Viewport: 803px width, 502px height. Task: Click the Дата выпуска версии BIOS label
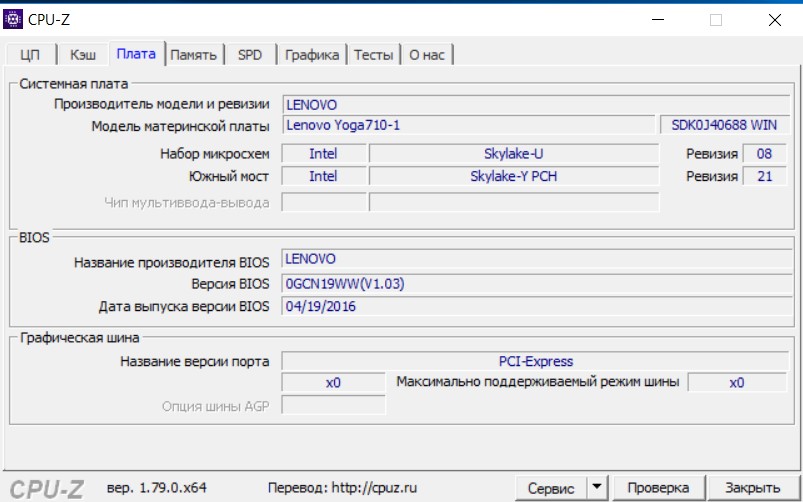pos(184,307)
